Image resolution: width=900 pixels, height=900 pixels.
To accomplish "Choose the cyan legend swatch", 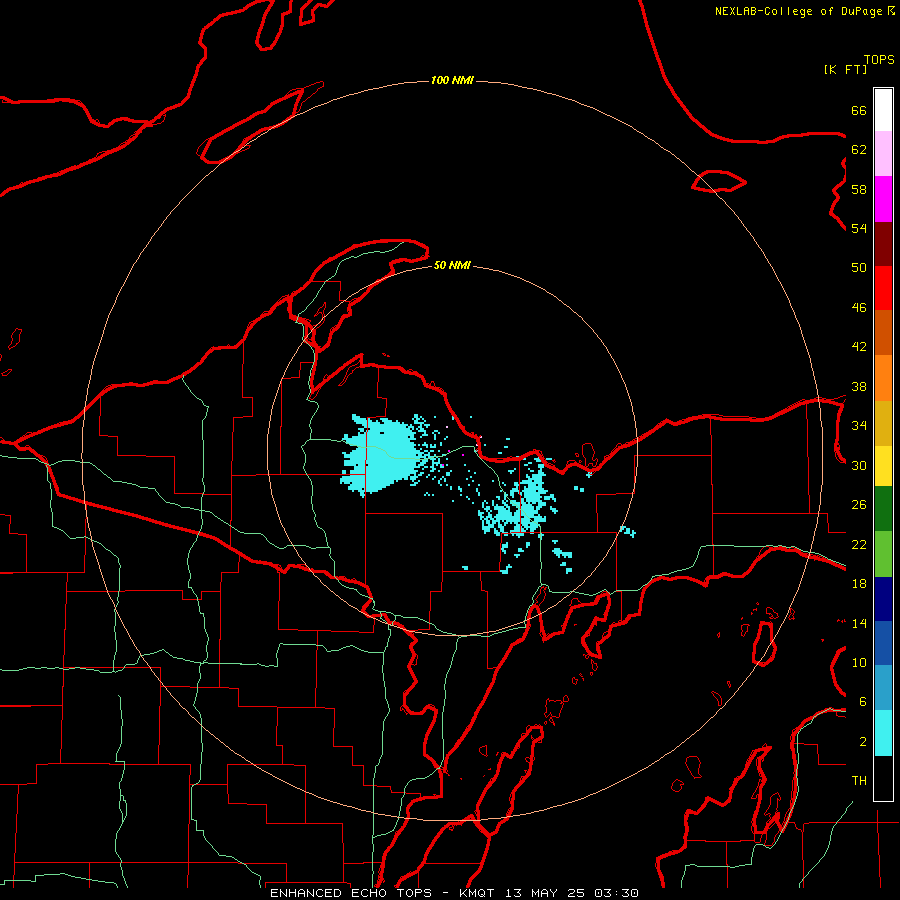I will pyautogui.click(x=883, y=733).
